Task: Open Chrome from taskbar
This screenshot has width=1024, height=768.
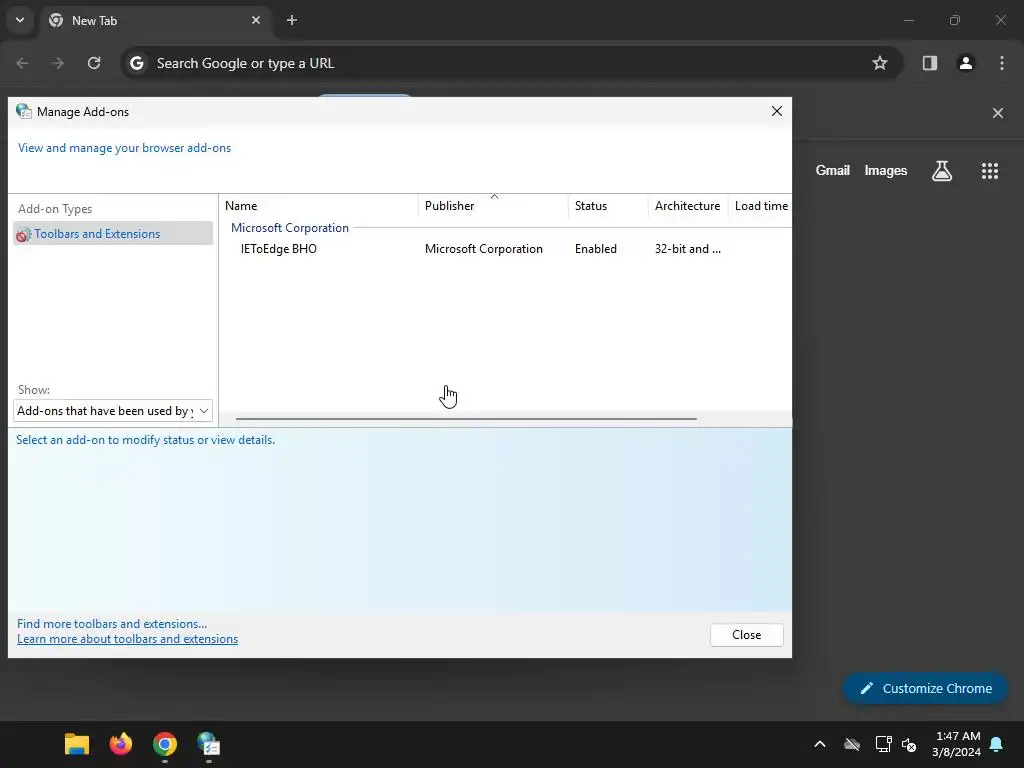Action: coord(165,744)
